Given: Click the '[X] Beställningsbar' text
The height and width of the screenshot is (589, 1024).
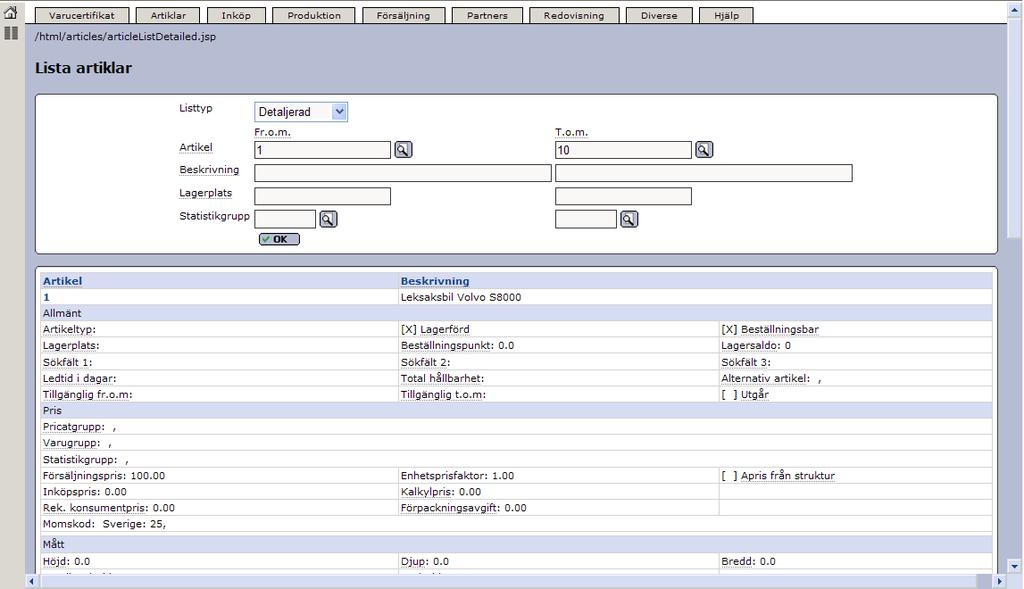Looking at the screenshot, I should pos(769,330).
